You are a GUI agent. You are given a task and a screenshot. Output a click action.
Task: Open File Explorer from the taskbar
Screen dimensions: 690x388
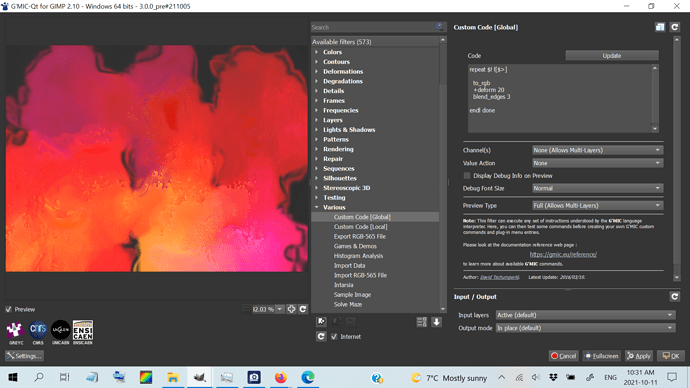(173, 377)
